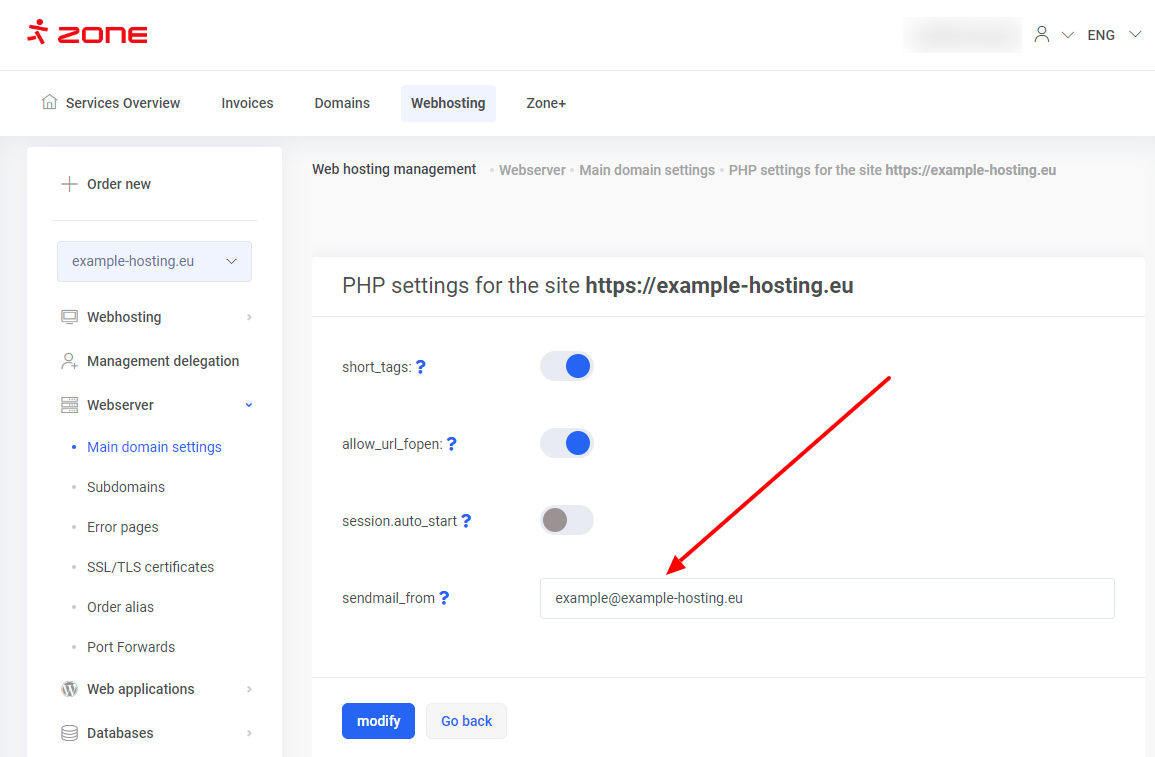Image resolution: width=1155 pixels, height=757 pixels.
Task: Open help for session.auto_start
Action: click(x=466, y=521)
